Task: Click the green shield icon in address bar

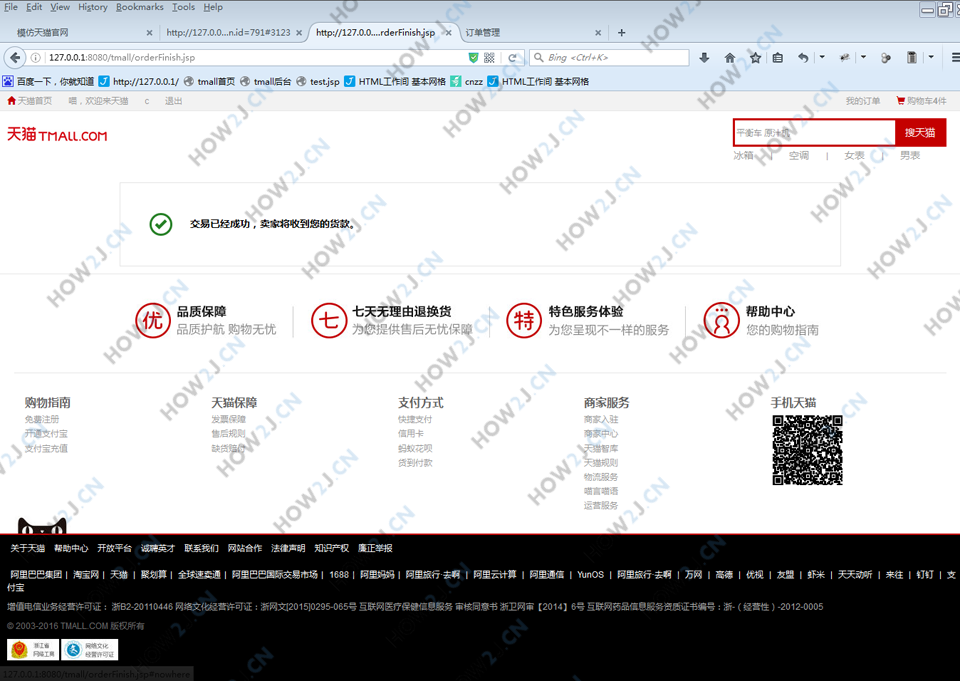Action: [x=473, y=58]
